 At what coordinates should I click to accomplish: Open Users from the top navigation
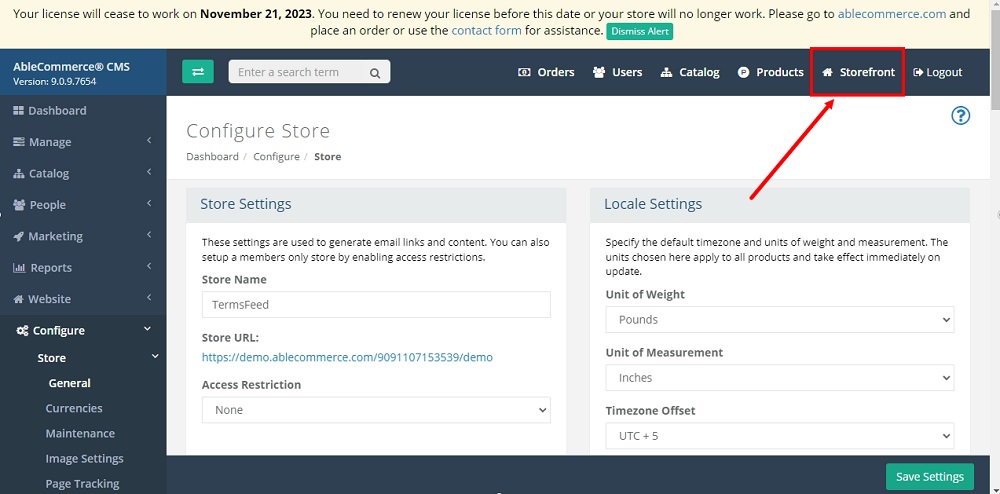(617, 72)
